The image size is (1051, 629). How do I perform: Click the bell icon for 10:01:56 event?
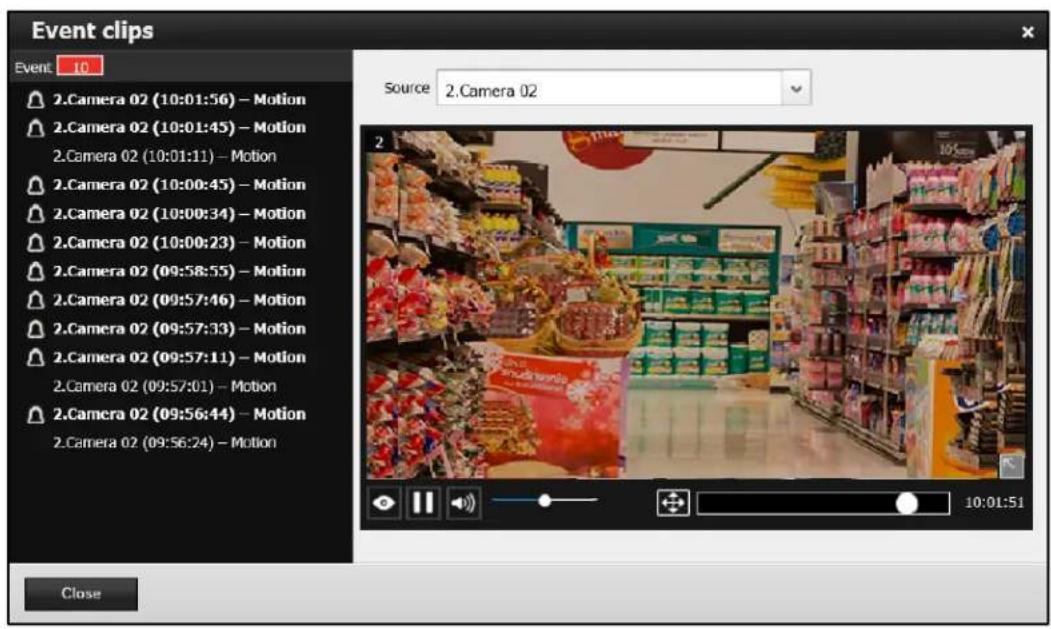36,100
